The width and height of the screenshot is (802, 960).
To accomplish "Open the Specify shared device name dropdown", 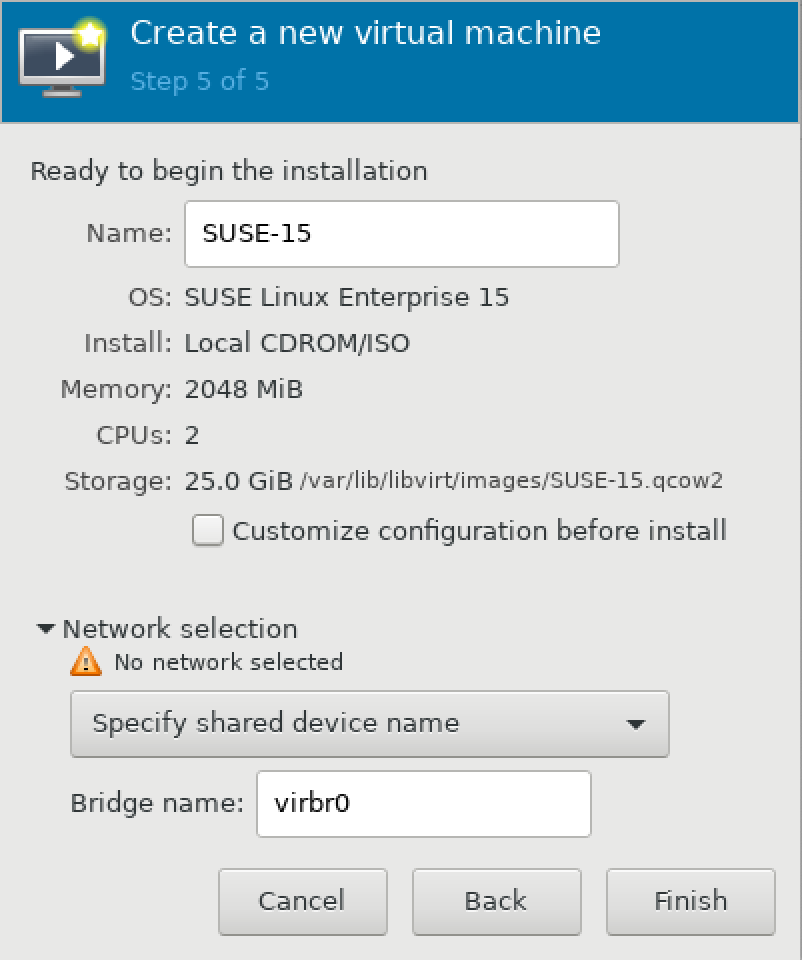I will coord(370,724).
